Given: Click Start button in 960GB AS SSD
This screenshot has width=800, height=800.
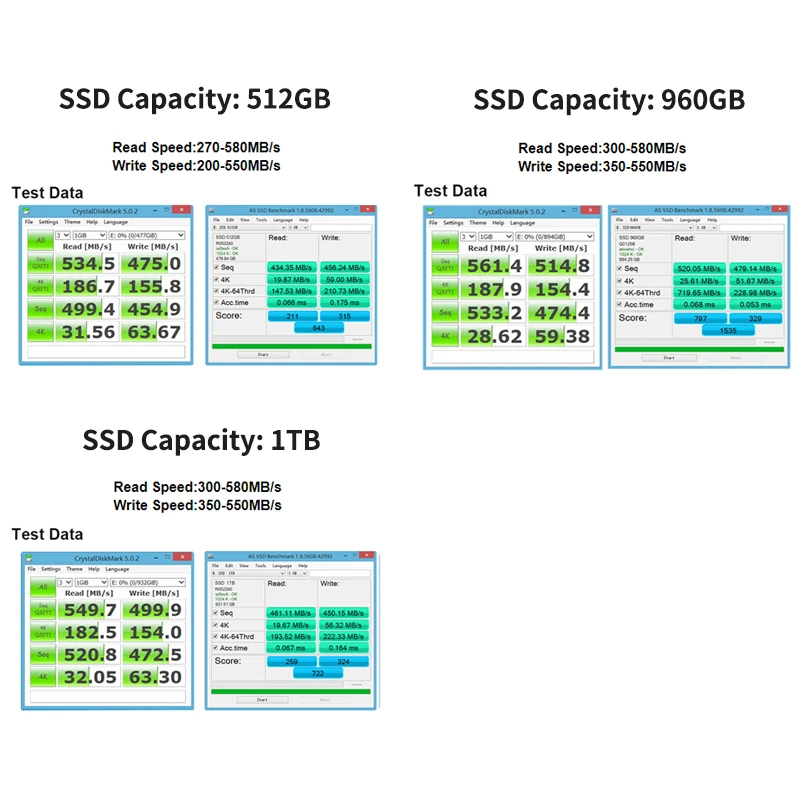Looking at the screenshot, I should point(669,358).
